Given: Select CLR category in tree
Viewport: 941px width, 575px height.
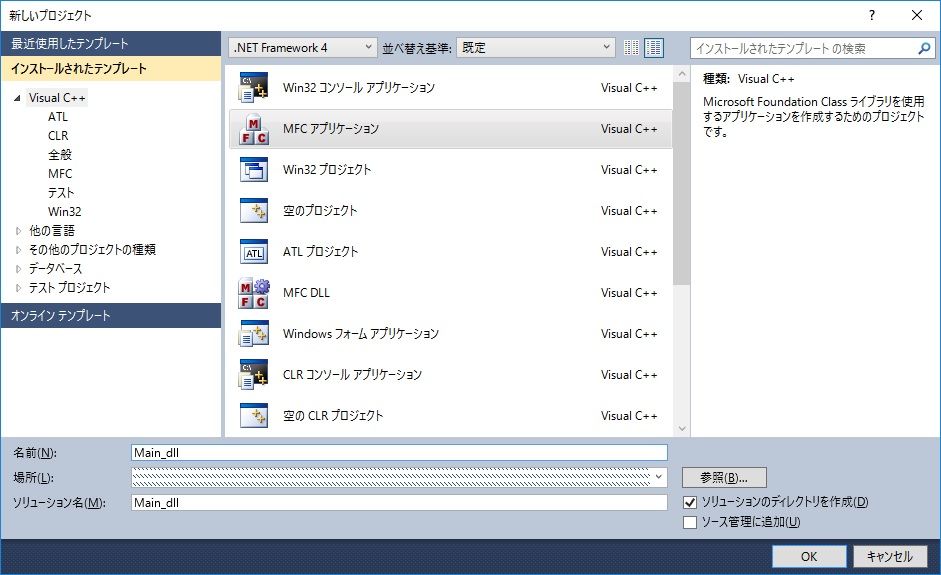Looking at the screenshot, I should [x=58, y=136].
